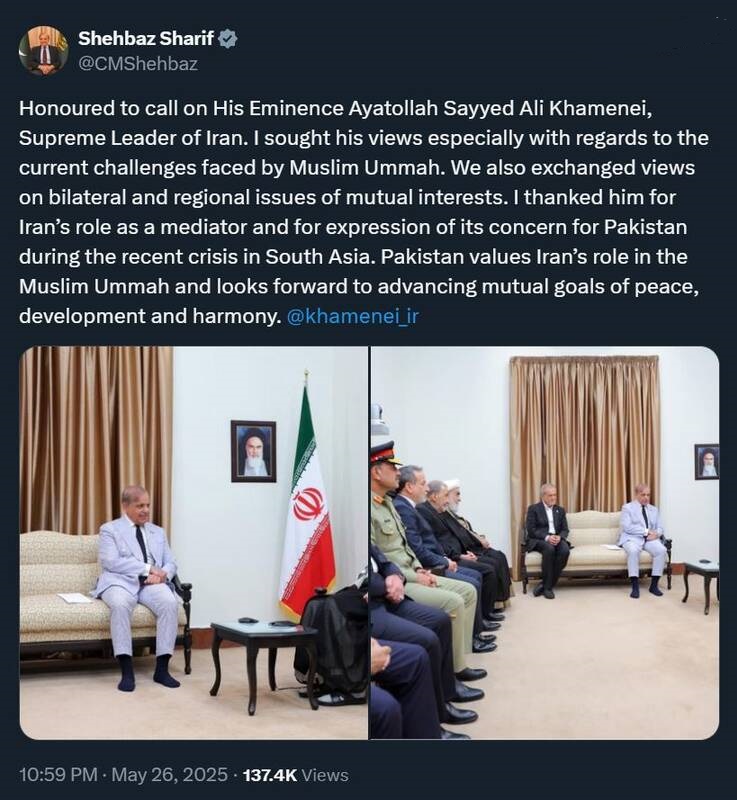Screen dimensions: 737x800
Task: Click the blue verified badge
Action: [x=227, y=39]
